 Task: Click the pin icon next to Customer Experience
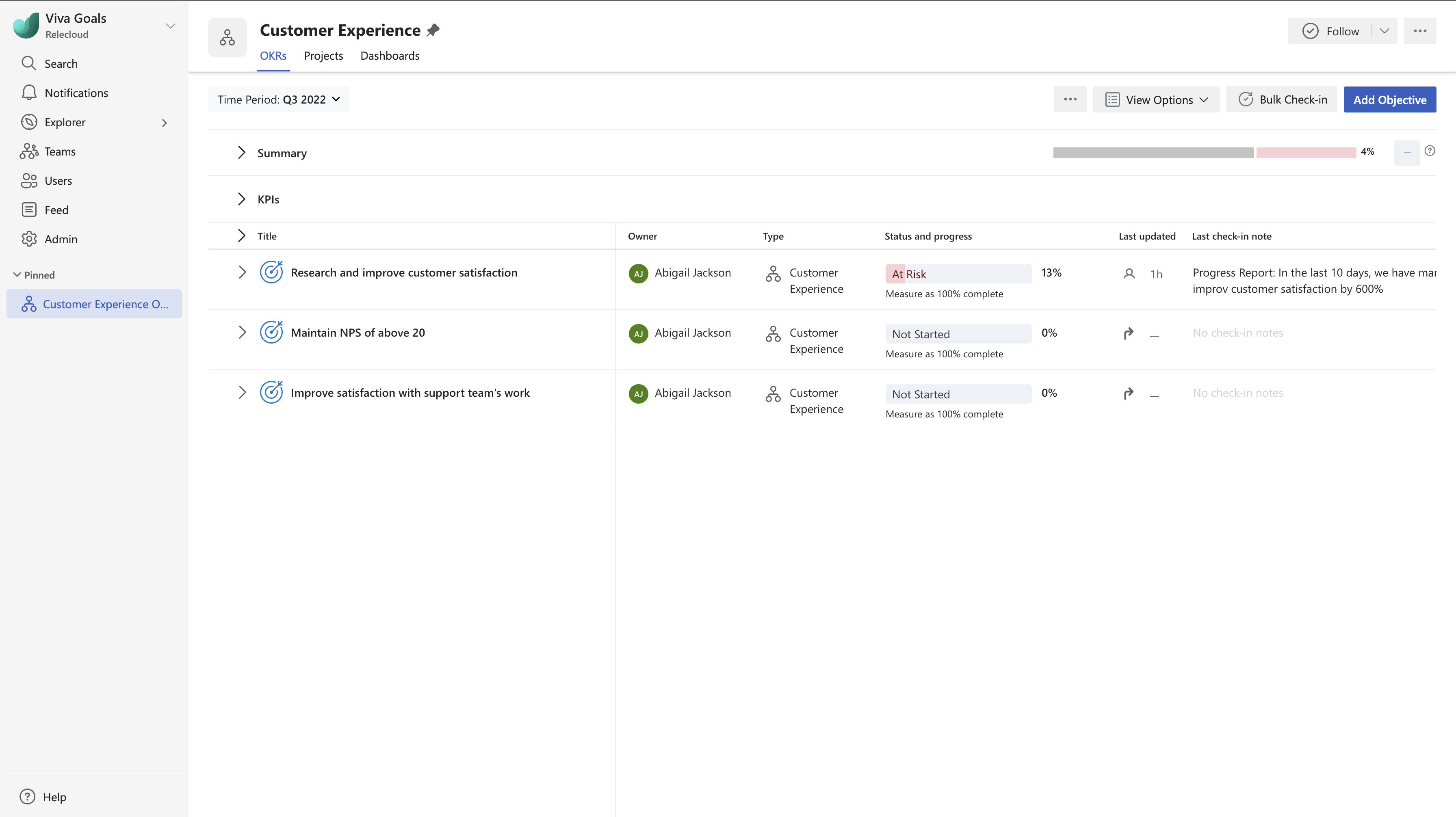pos(433,30)
